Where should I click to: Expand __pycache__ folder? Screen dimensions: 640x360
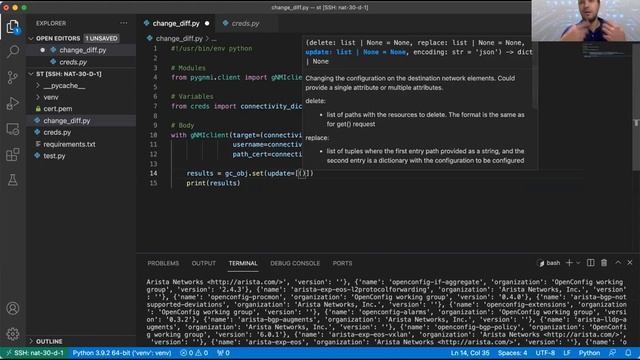pos(64,86)
